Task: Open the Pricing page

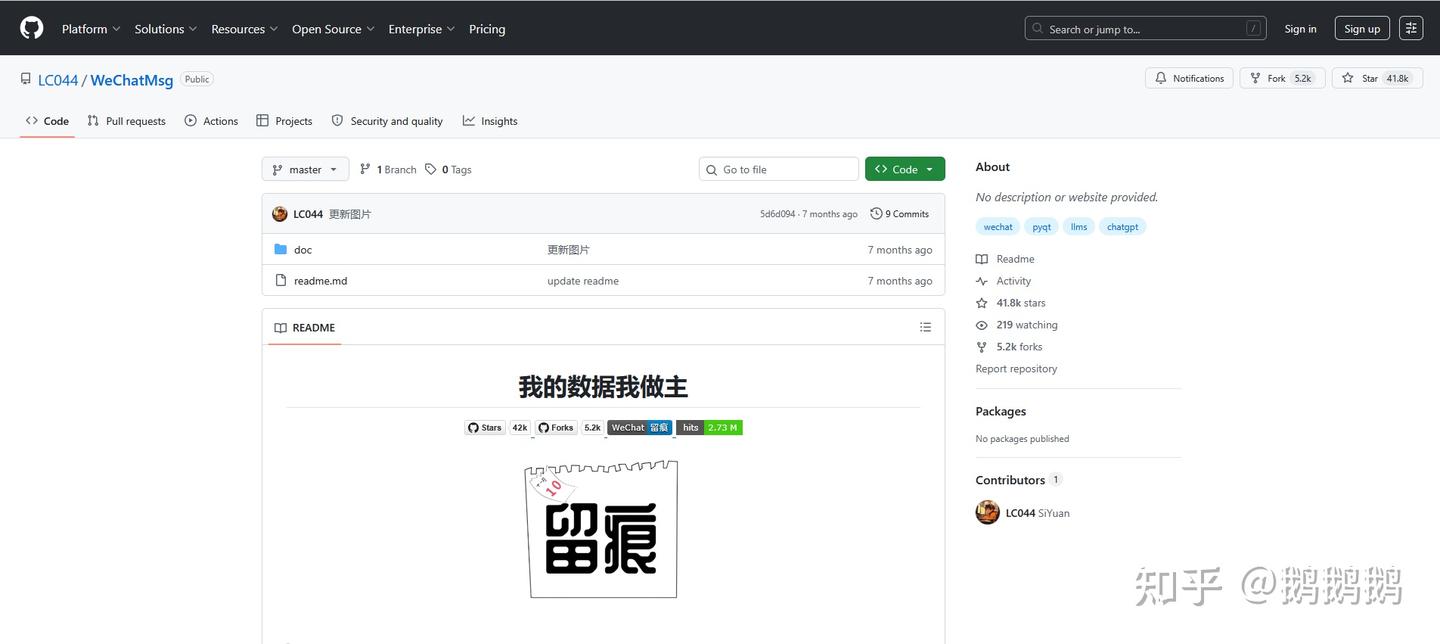Action: coord(487,29)
